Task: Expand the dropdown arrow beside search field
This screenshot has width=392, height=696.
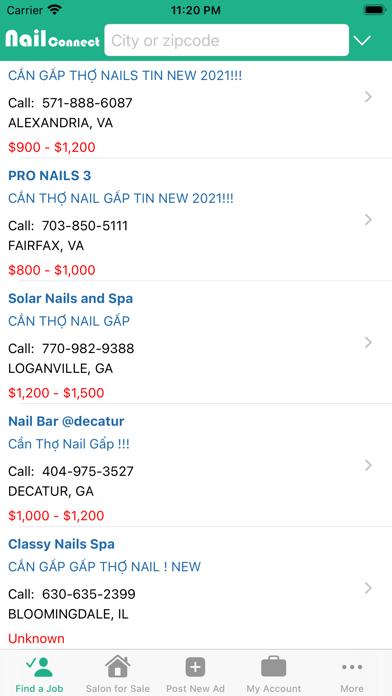Action: click(362, 40)
